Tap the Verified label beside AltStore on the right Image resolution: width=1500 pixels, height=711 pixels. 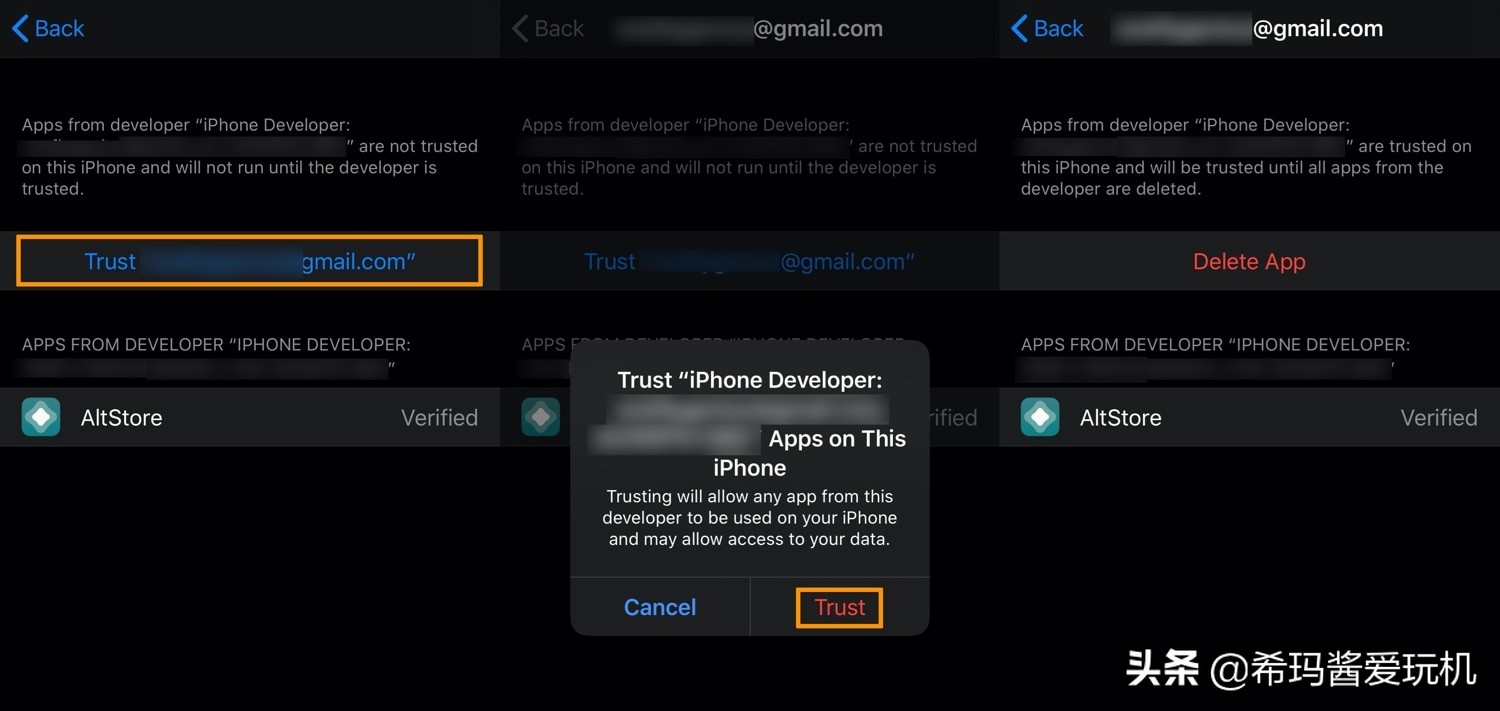click(1439, 417)
